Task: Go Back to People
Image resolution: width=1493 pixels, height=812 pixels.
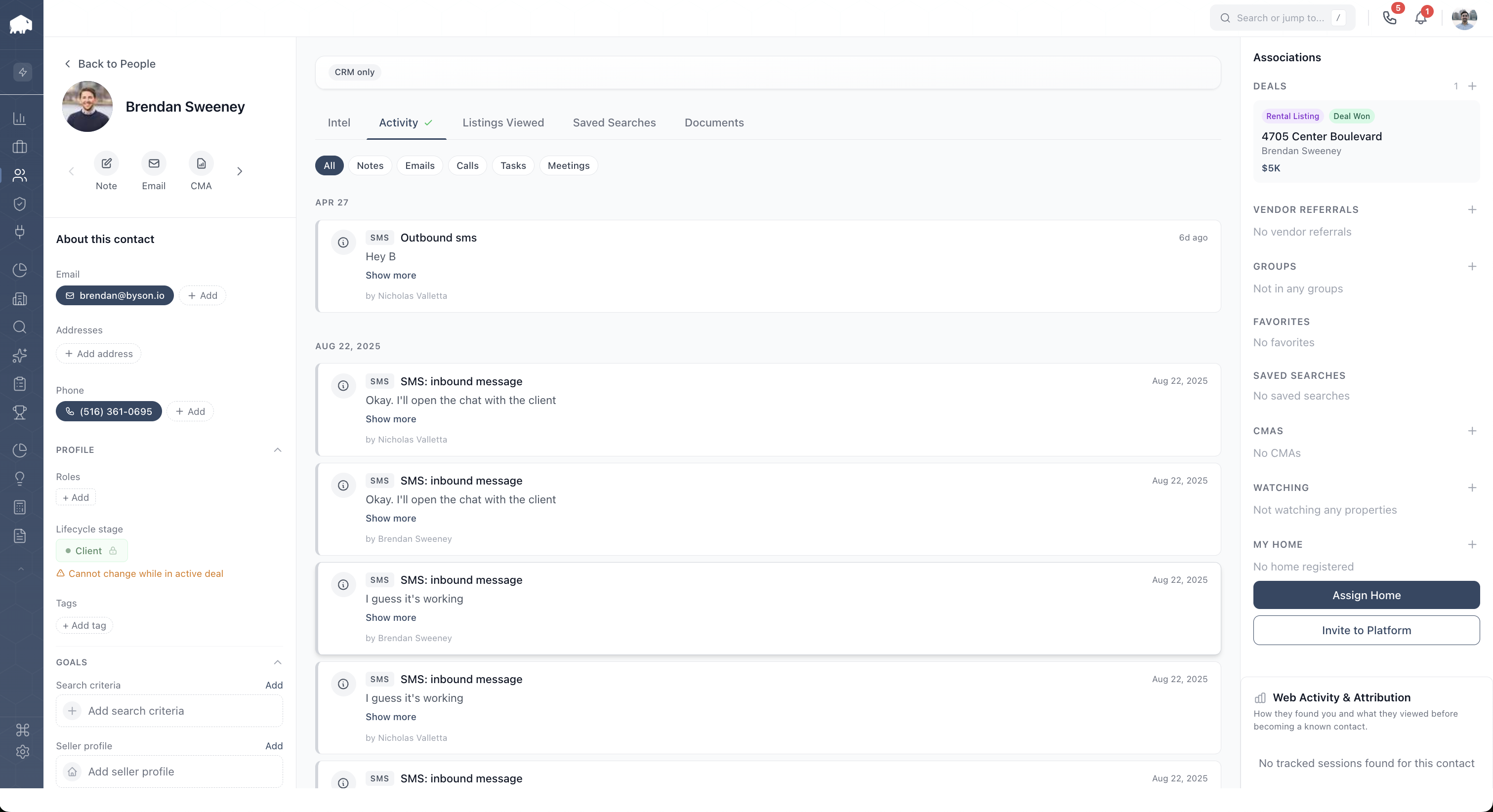Action: click(x=110, y=64)
